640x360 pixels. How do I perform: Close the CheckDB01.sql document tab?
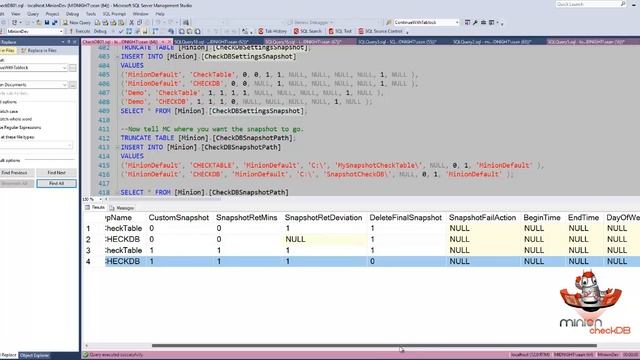(169, 42)
